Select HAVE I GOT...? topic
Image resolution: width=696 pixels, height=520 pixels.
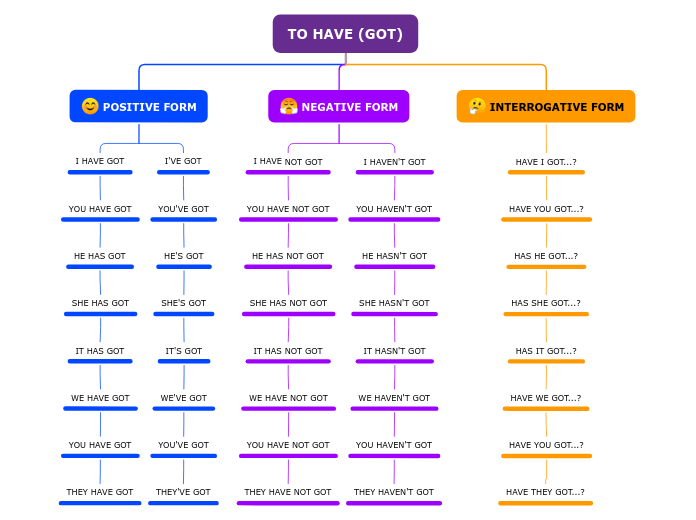tap(546, 163)
